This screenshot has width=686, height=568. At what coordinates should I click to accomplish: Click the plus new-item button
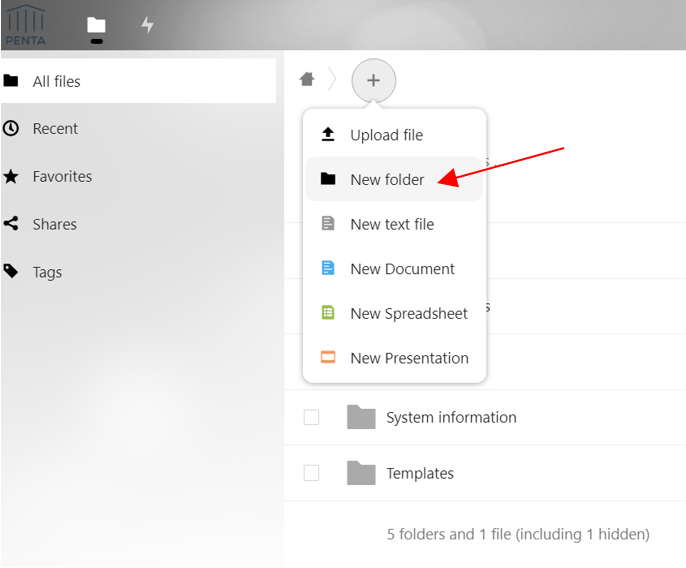click(373, 80)
